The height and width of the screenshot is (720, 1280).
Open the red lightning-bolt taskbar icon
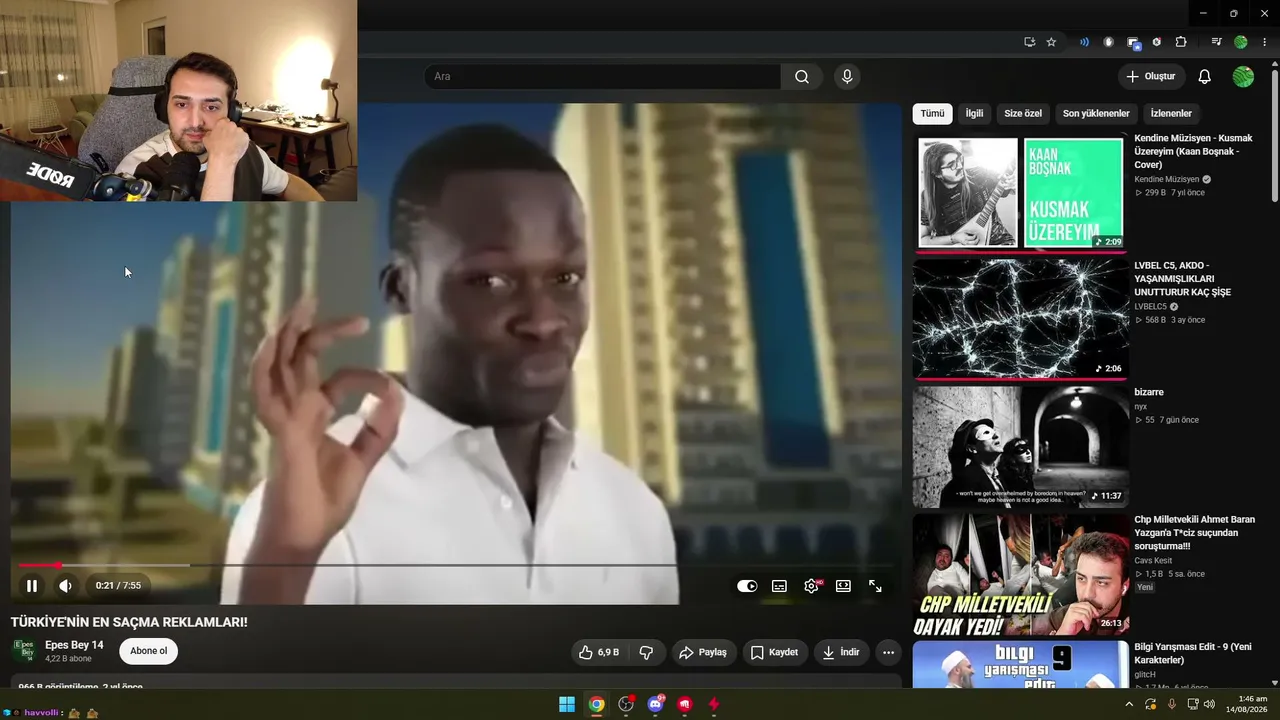point(714,704)
